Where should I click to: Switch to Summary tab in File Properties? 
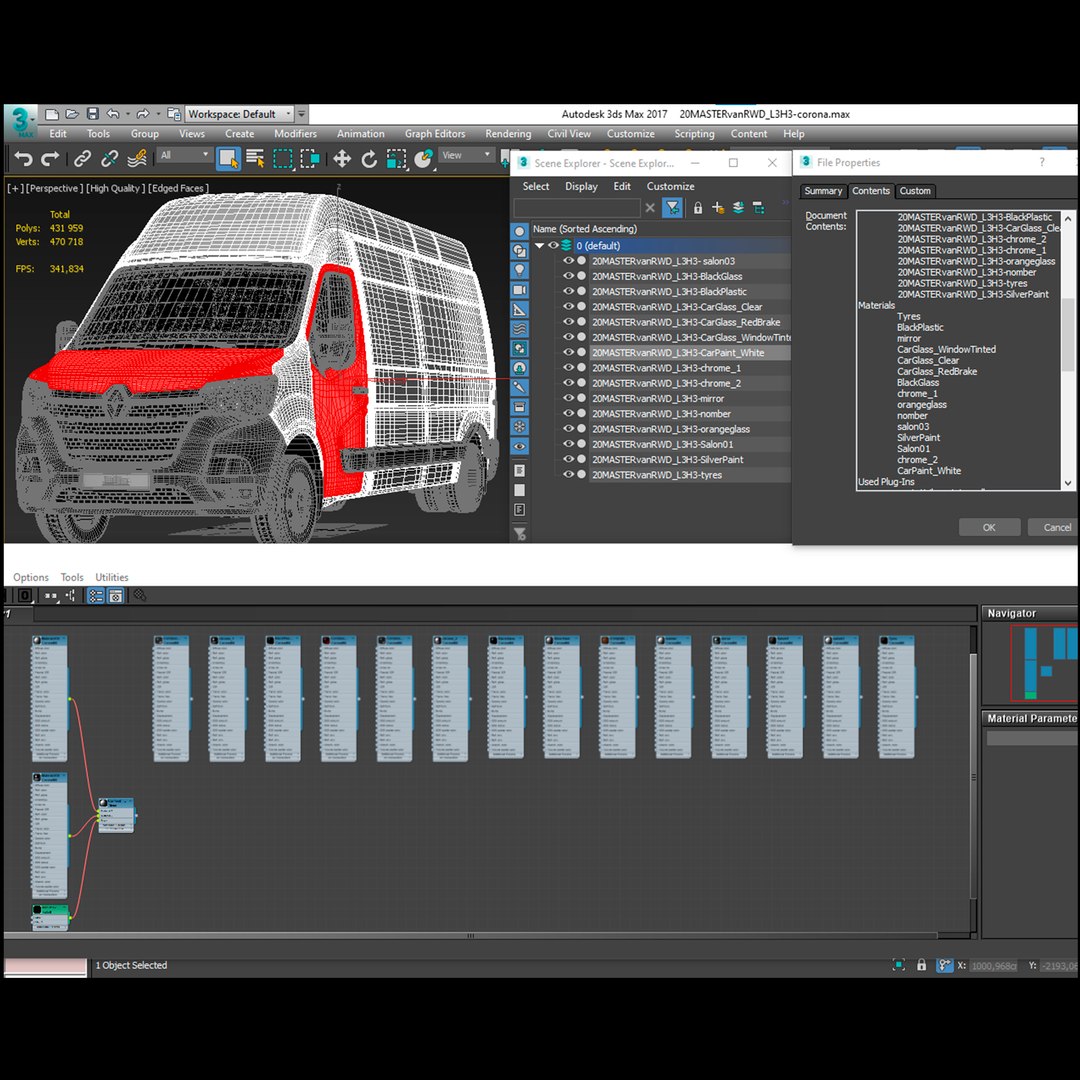click(823, 191)
